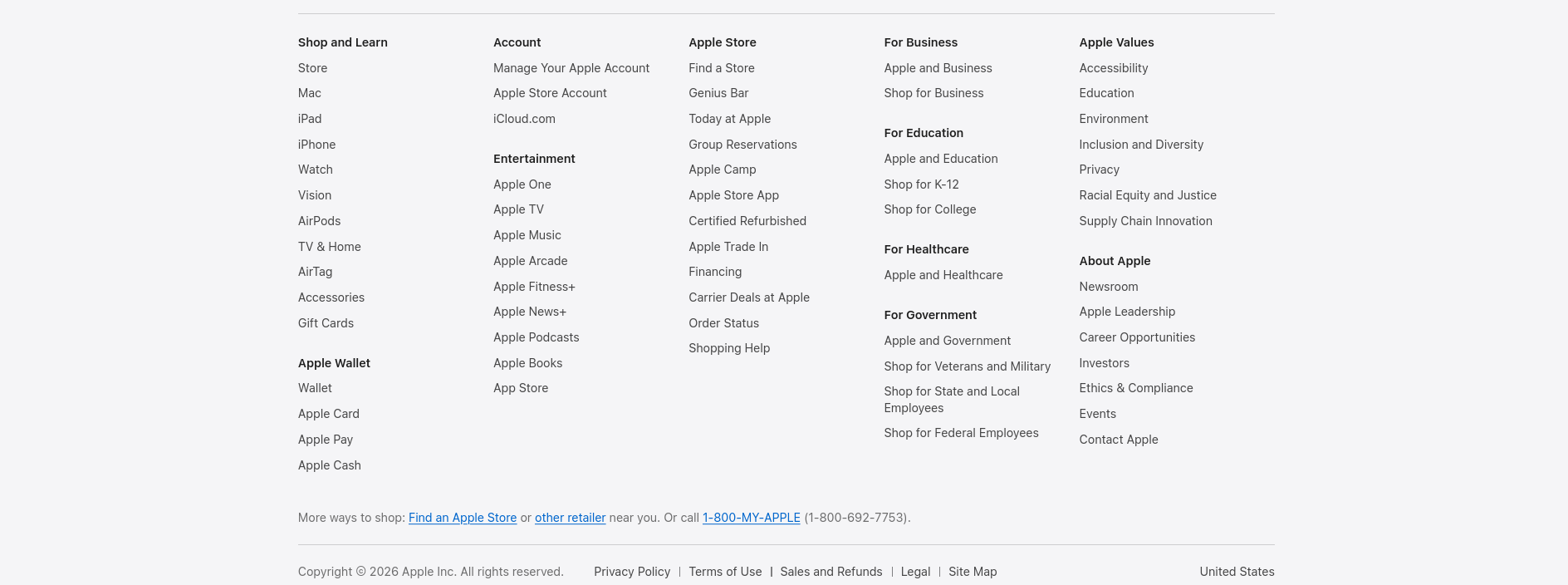
Task: Open the Apple Fitness+ link
Action: coord(533,287)
